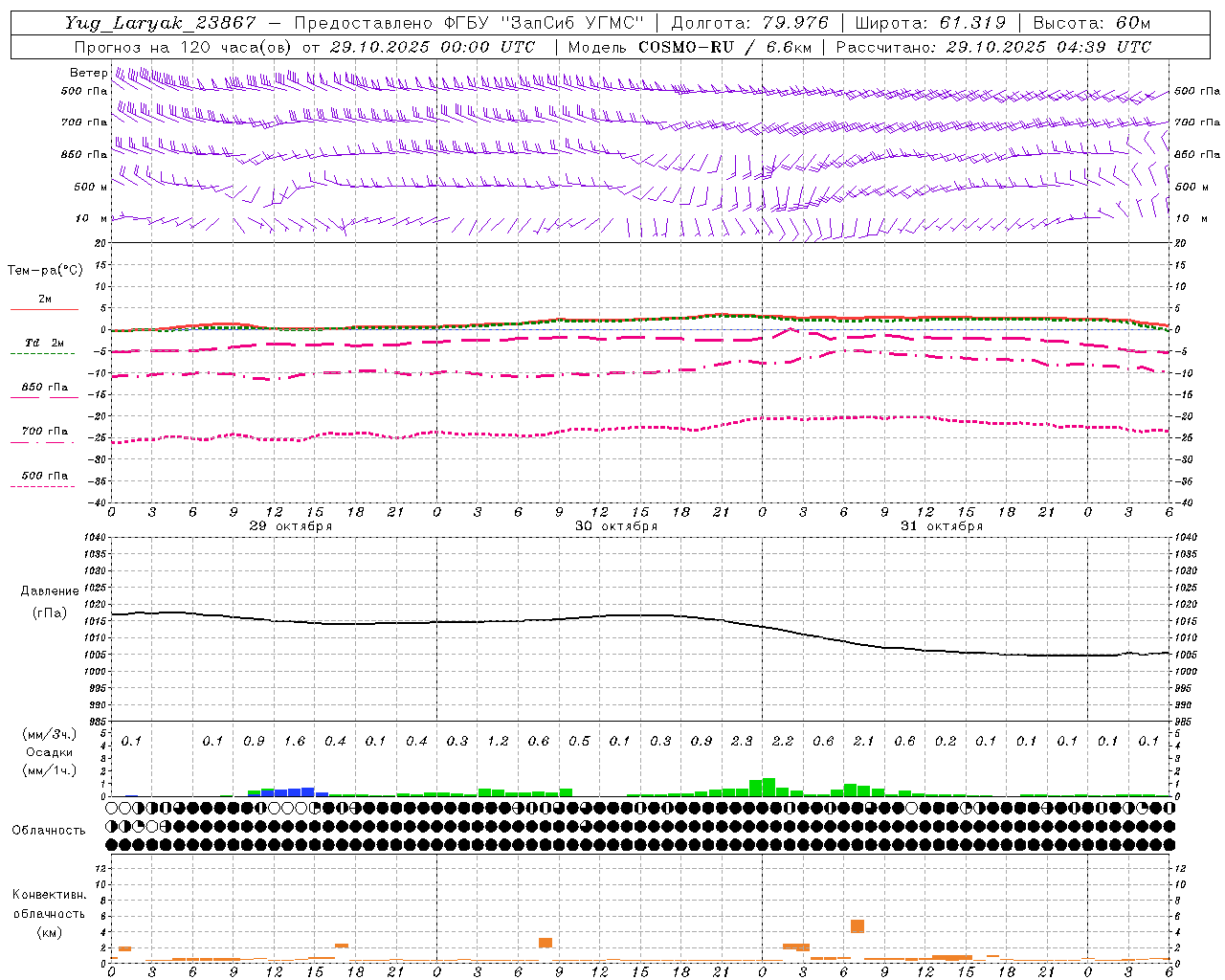Click the Осадки precipitation label
Viewport: 1225px width, 980px height.
tap(49, 752)
